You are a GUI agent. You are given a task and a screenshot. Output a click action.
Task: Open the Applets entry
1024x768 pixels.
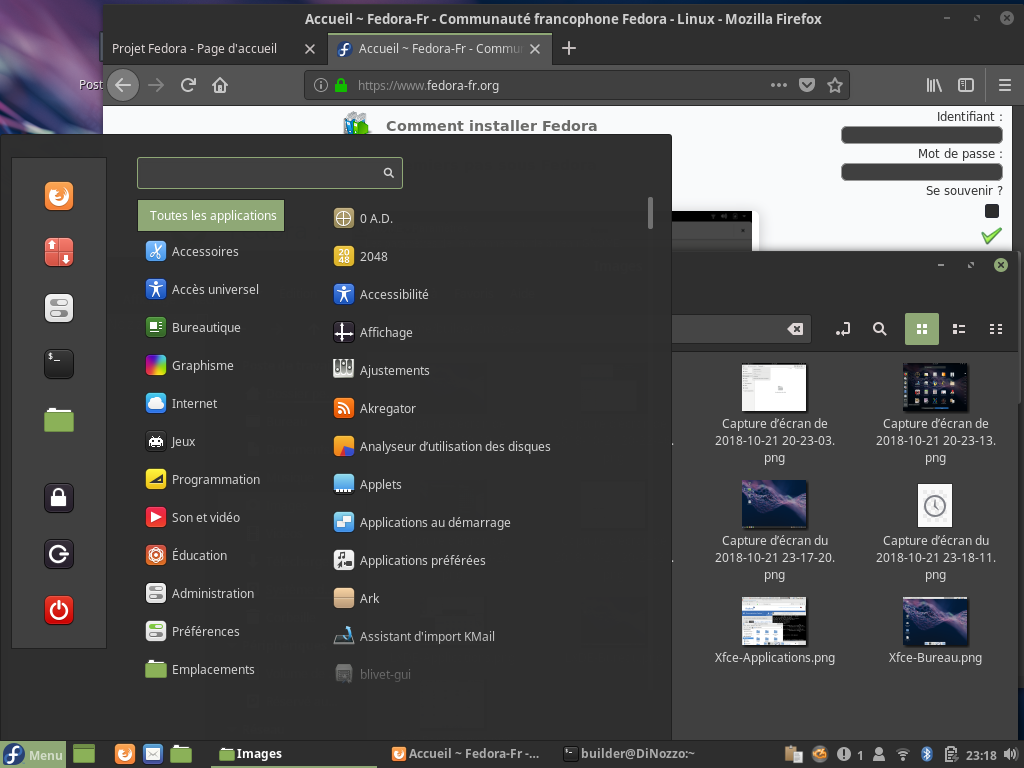click(367, 484)
